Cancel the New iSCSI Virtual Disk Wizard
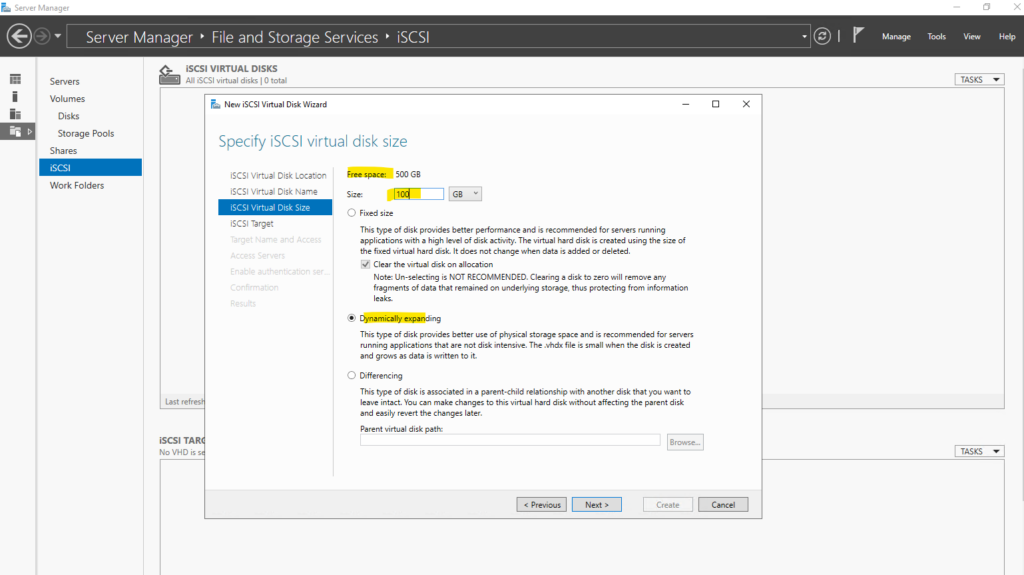Screen dimensions: 1024x575 723,505
